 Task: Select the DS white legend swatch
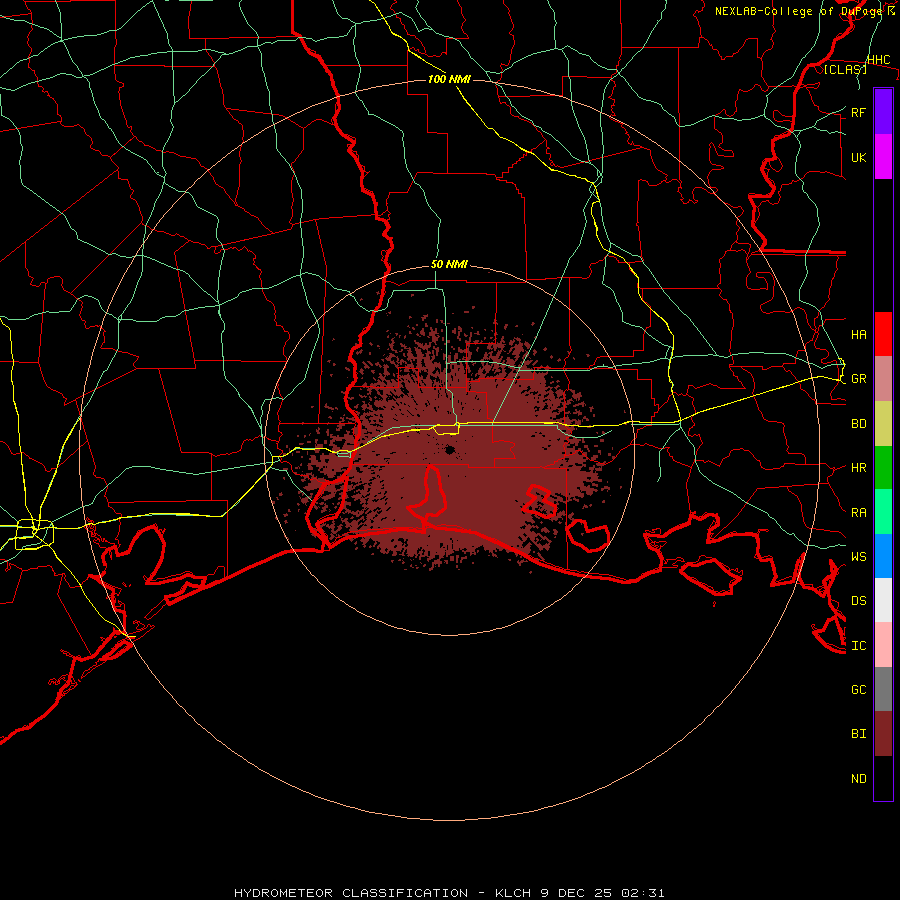pos(883,600)
